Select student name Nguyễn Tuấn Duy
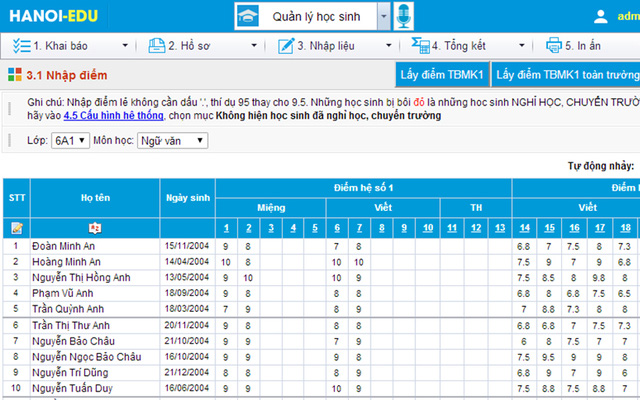The height and width of the screenshot is (400, 640). pos(72,388)
